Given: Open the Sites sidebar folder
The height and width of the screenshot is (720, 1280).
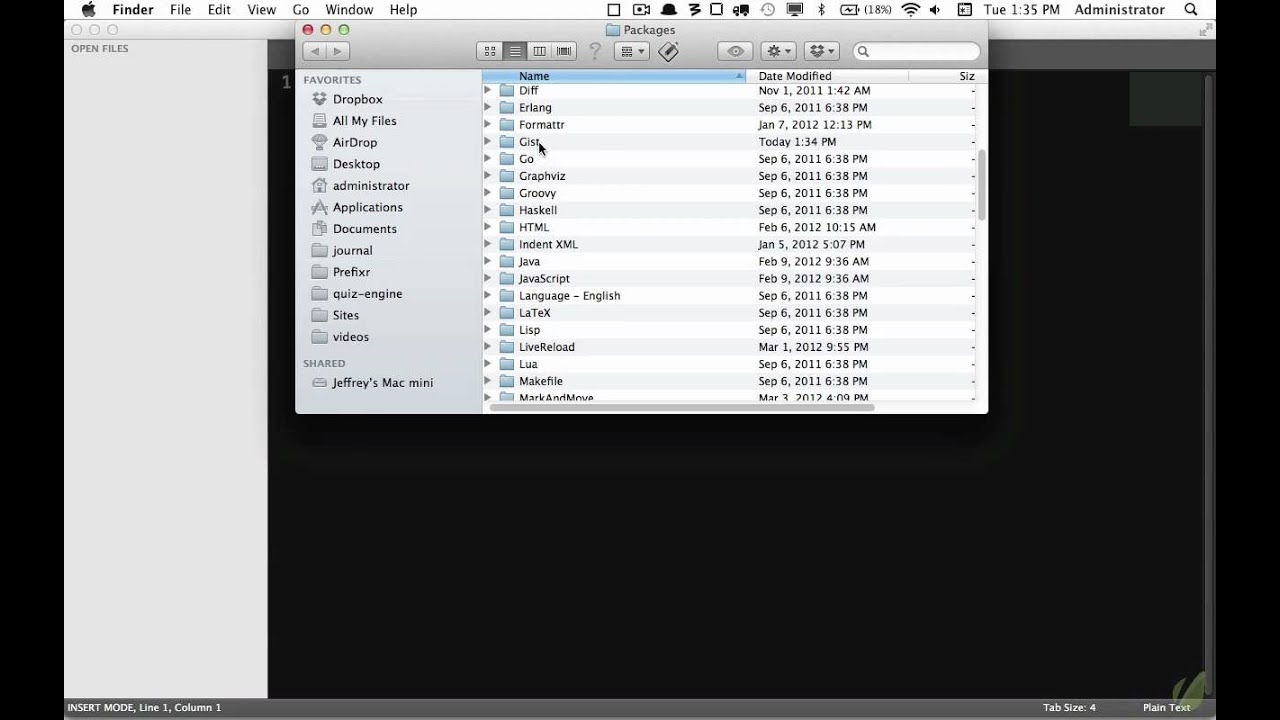Looking at the screenshot, I should [345, 315].
